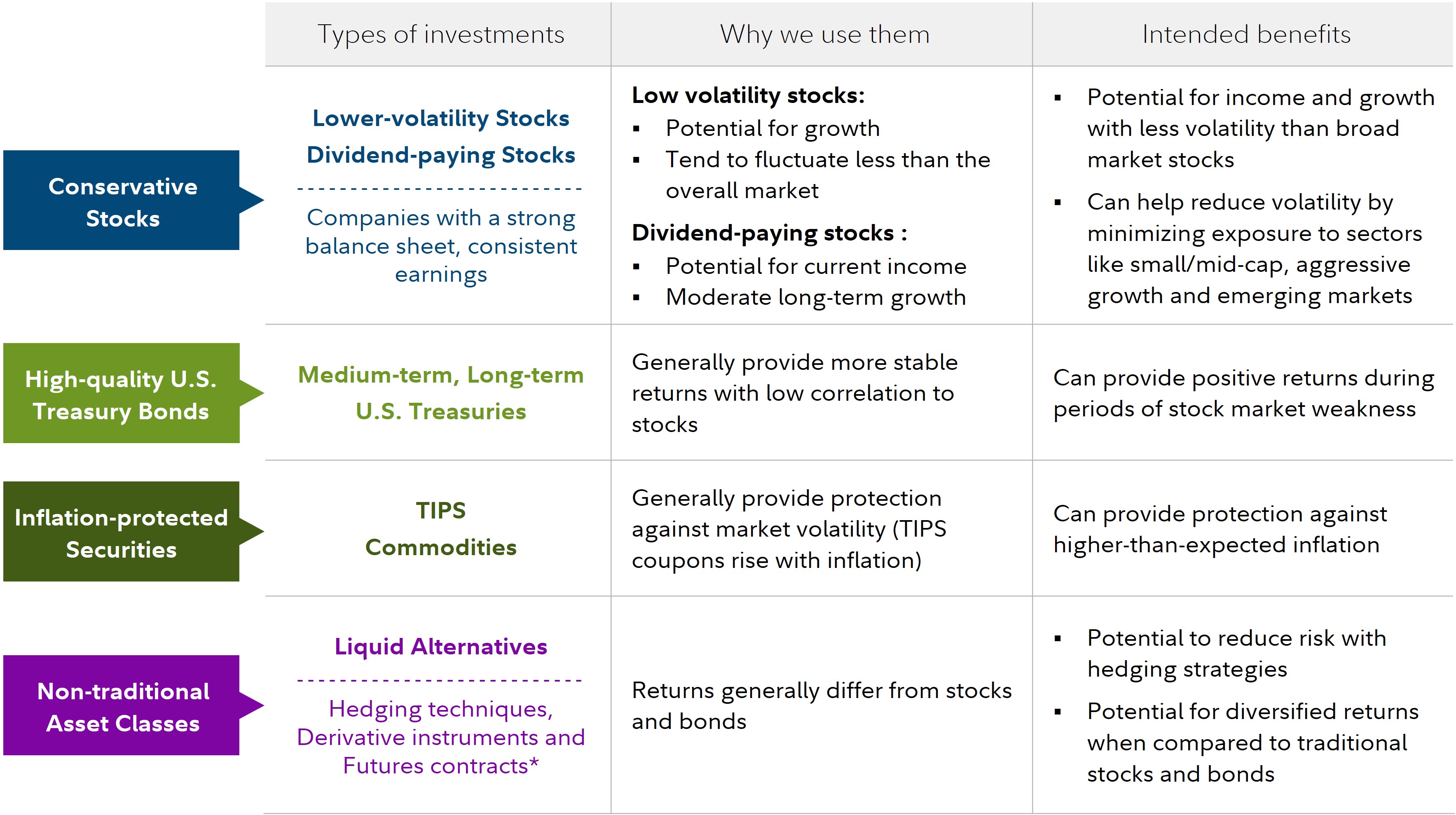
Task: Click the Futures contracts* footnote text
Action: pos(440,766)
